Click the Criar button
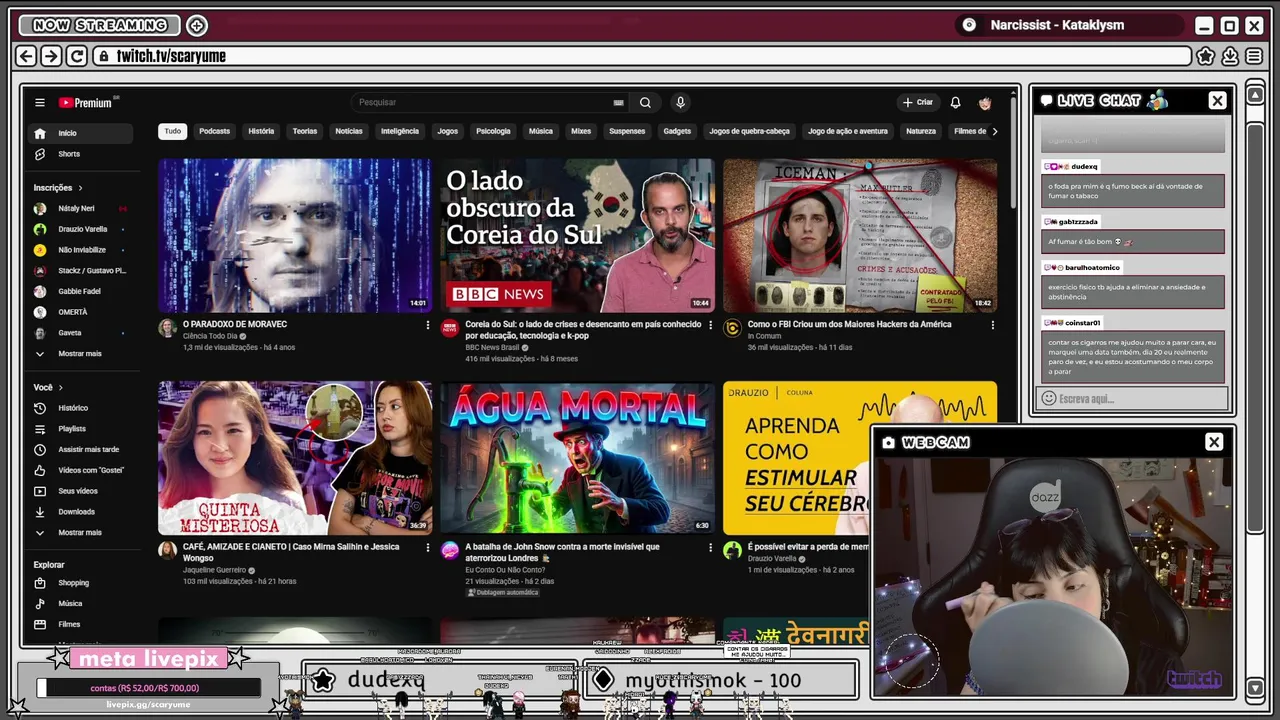The height and width of the screenshot is (720, 1280). point(918,102)
